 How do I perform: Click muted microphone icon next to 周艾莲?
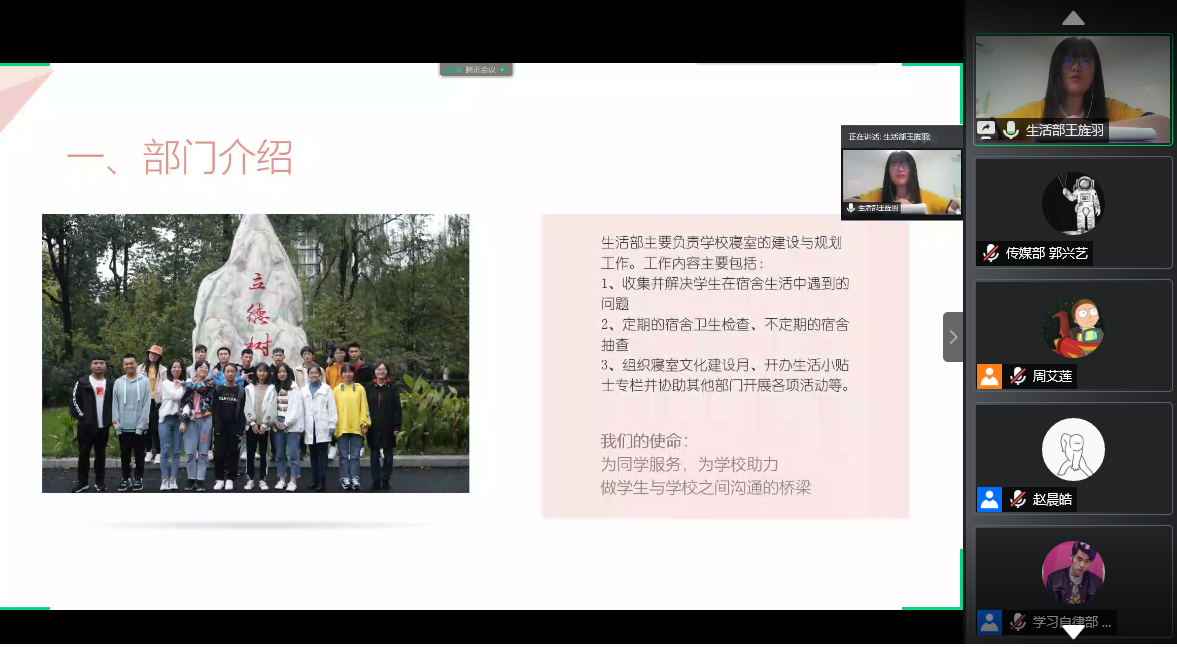tap(1017, 377)
